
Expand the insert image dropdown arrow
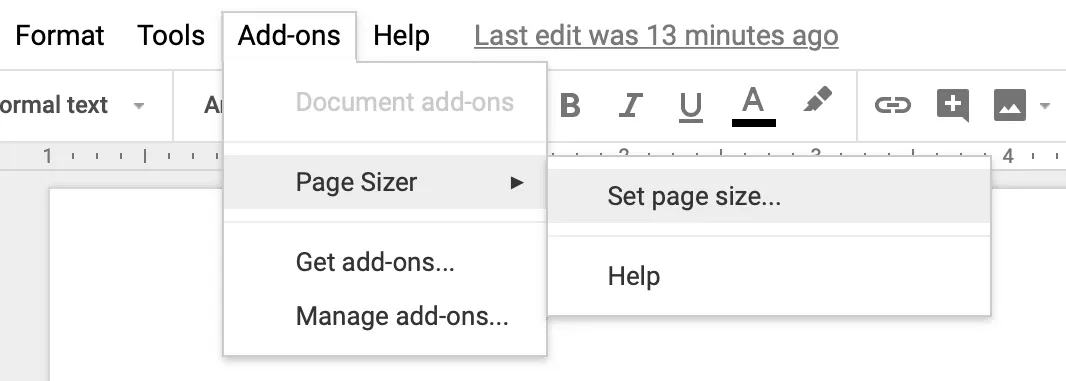pos(1045,105)
